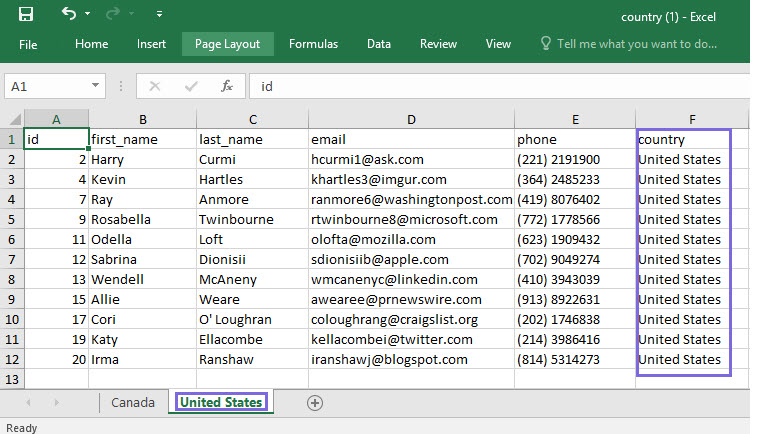Open the File menu
The height and width of the screenshot is (434, 763).
[28, 44]
